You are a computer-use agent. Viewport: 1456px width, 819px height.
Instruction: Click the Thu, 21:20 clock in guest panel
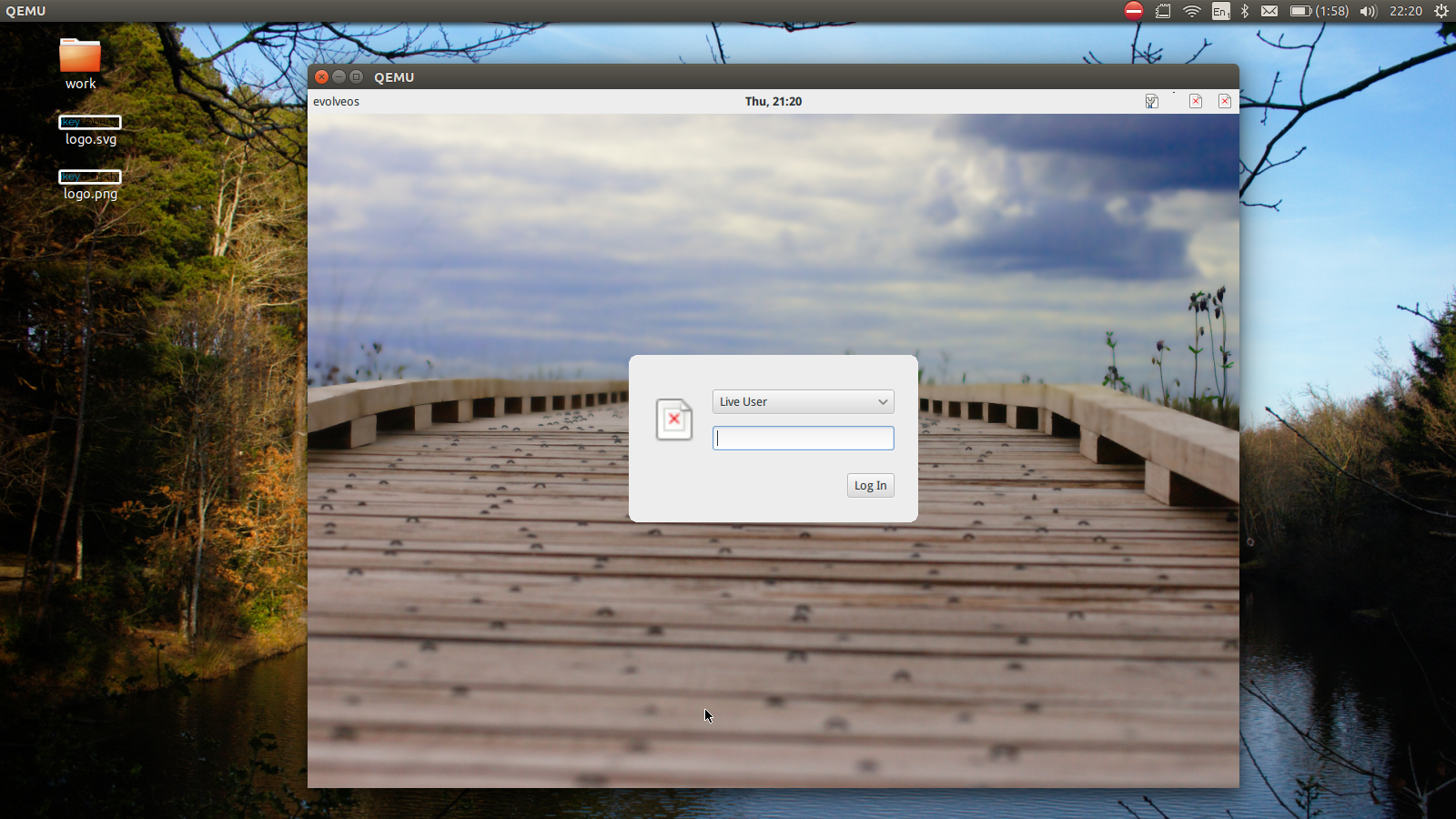[x=773, y=101]
